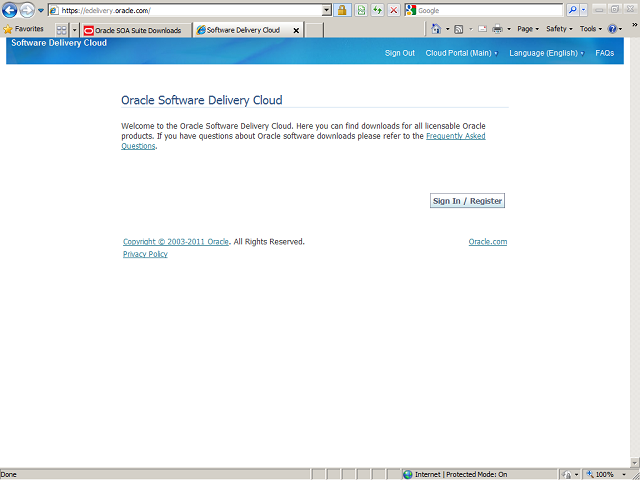This screenshot has width=640, height=480.
Task: Switch to Oracle SOA Suite Downloads tab
Action: pyautogui.click(x=136, y=31)
